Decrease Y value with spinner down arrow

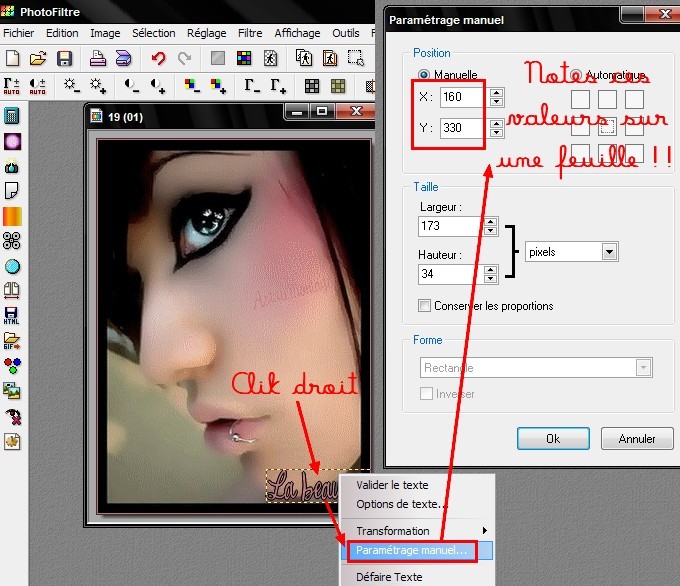(497, 132)
